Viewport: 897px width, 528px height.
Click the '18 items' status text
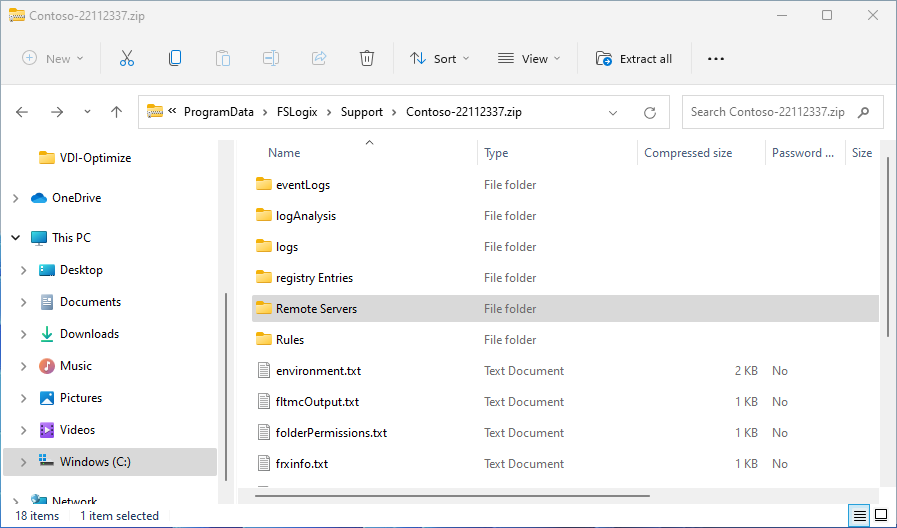37,516
